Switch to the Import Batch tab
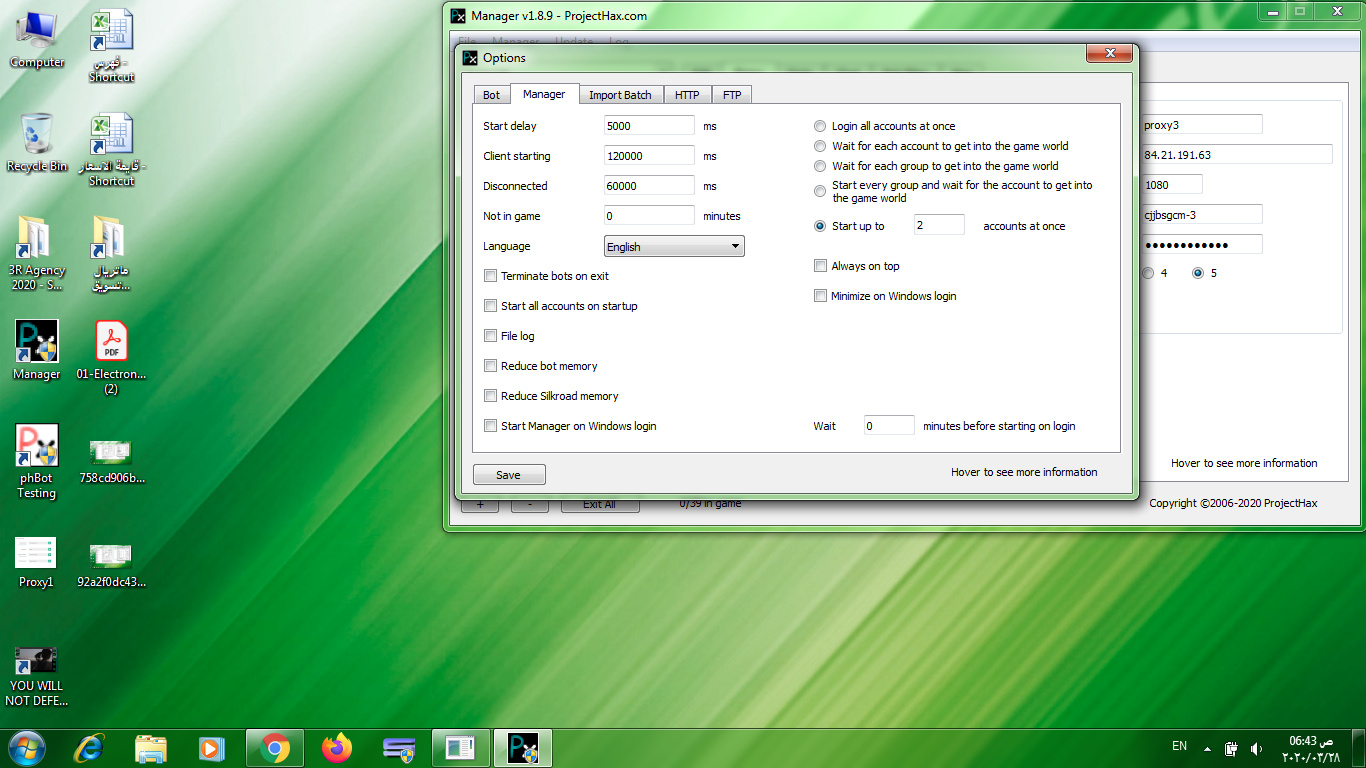This screenshot has width=1366, height=768. 619,95
